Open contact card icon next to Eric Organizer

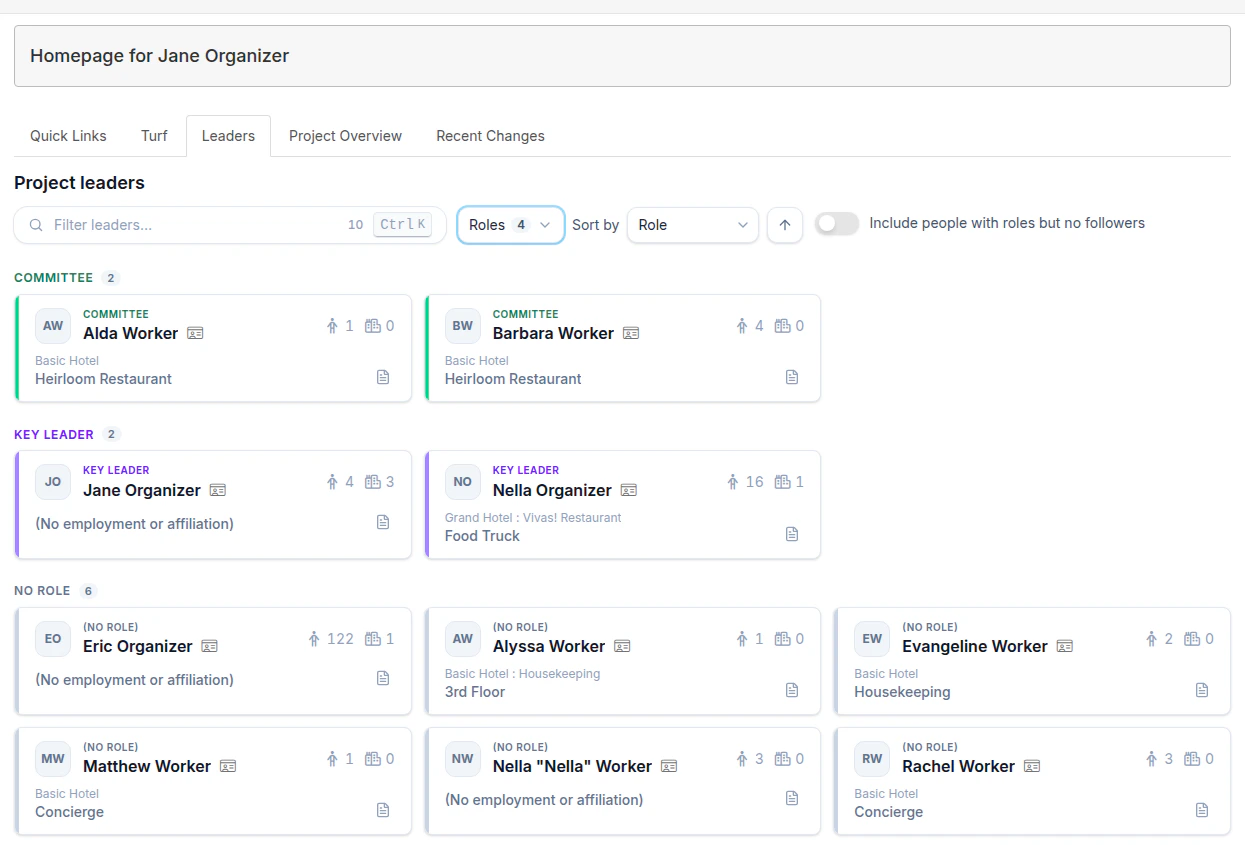coord(210,646)
